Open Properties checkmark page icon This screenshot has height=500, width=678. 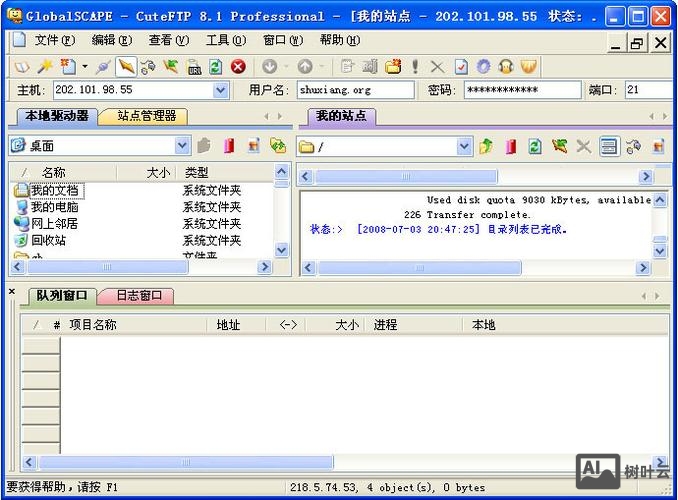pyautogui.click(x=461, y=67)
